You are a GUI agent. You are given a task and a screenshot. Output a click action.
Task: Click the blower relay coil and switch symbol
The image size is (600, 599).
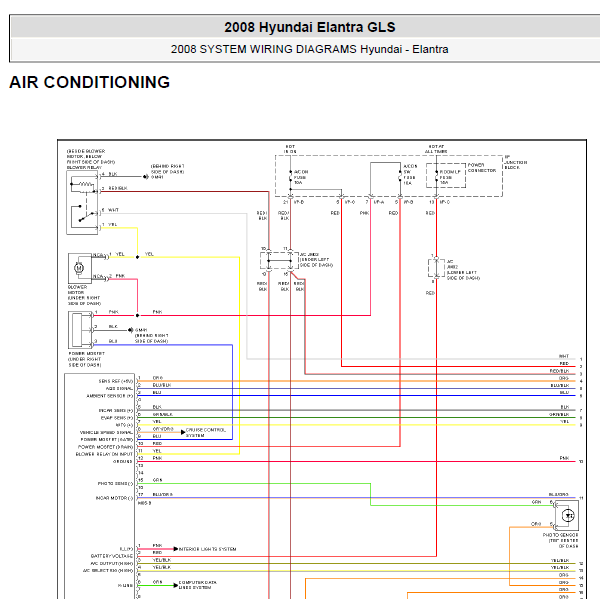pos(83,202)
